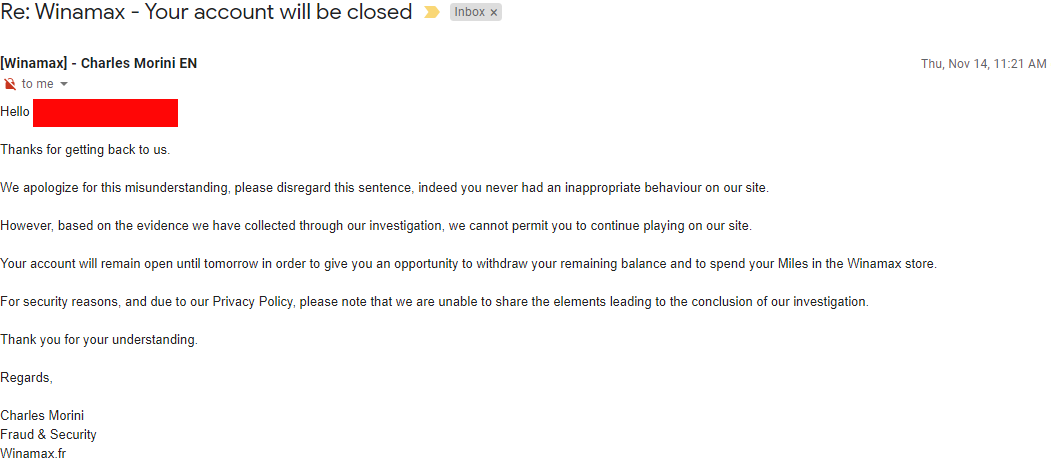
Task: Expand recipient details arrow next to 'to me'
Action: 64,84
